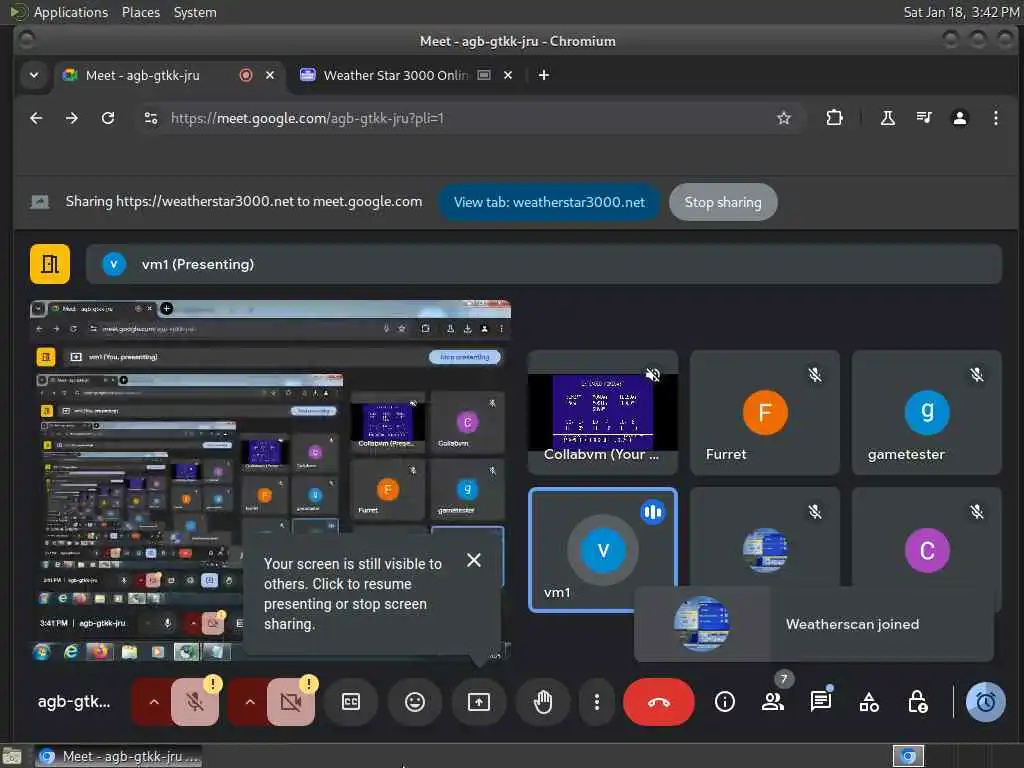Click Stop sharing button
The width and height of the screenshot is (1024, 768).
[x=723, y=202]
